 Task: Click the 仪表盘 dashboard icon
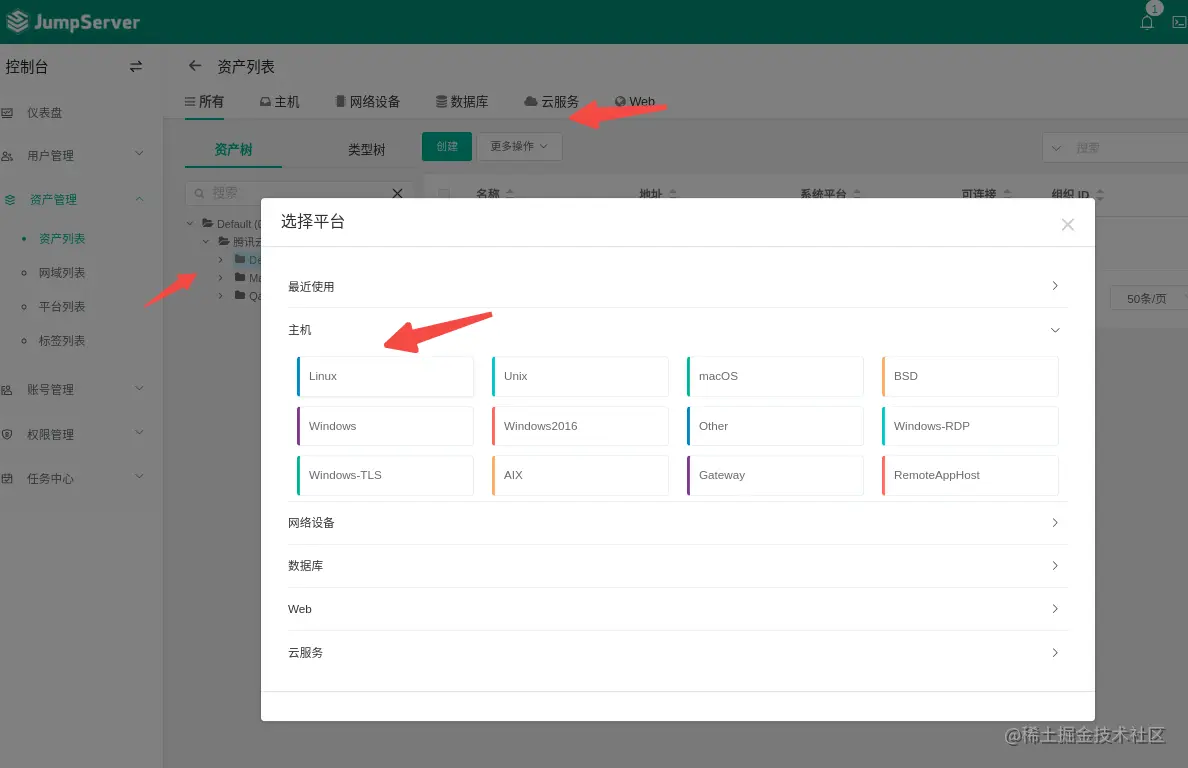8,113
